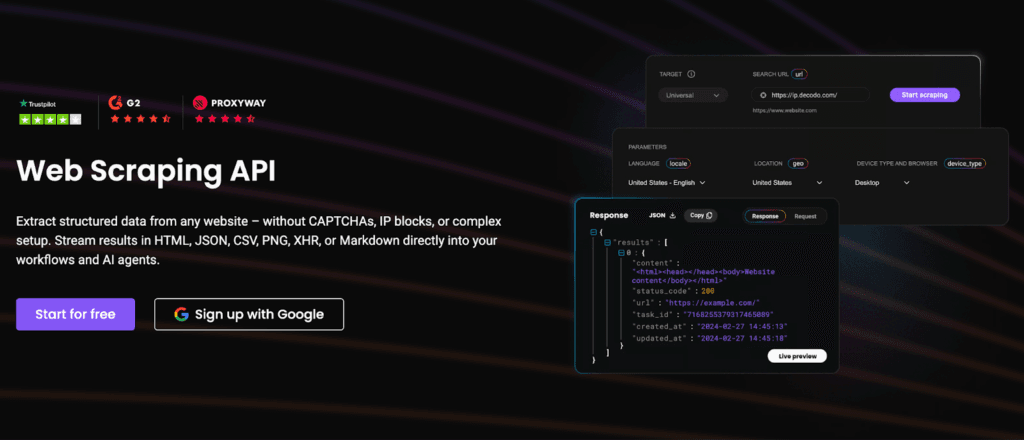Viewport: 1024px width, 440px height.
Task: Collapse the "results" array node
Action: 607,242
